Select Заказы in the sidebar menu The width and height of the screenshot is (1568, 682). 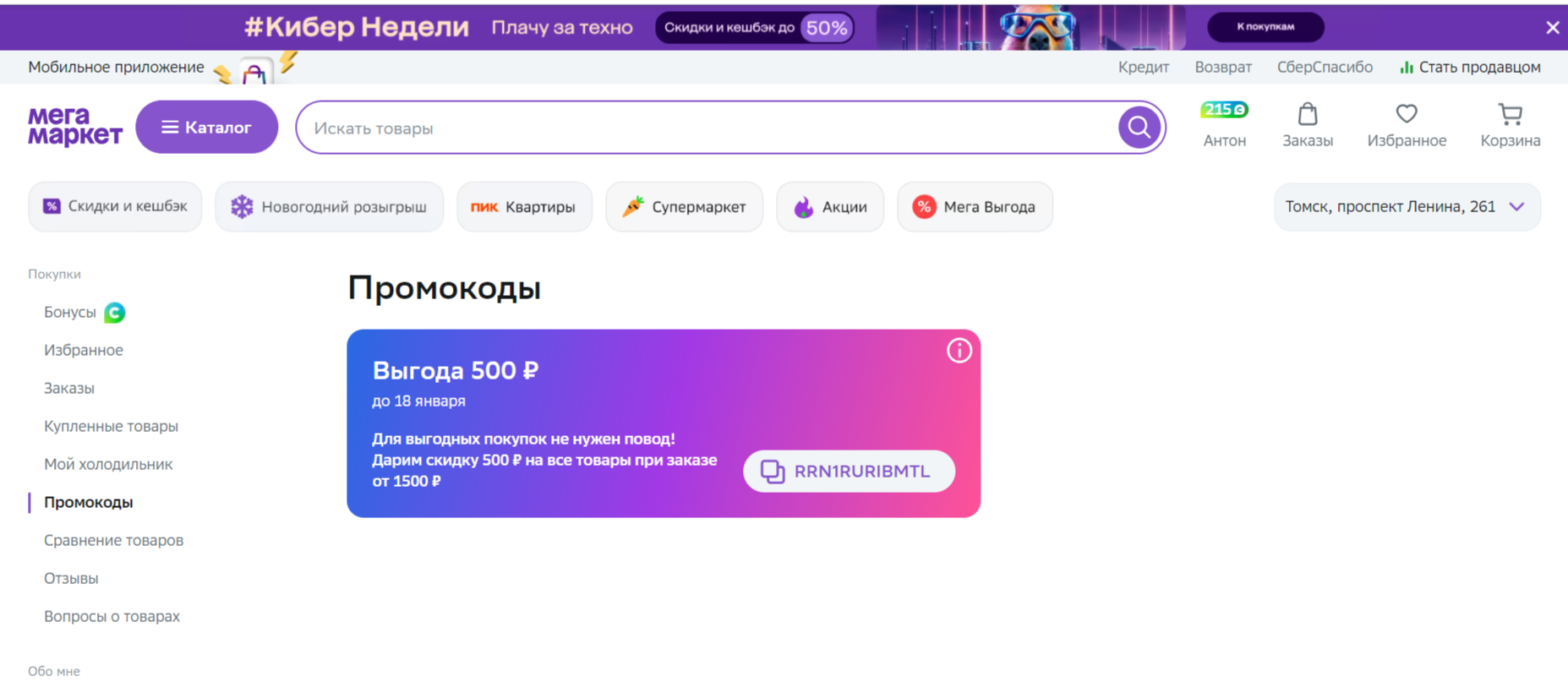point(69,388)
